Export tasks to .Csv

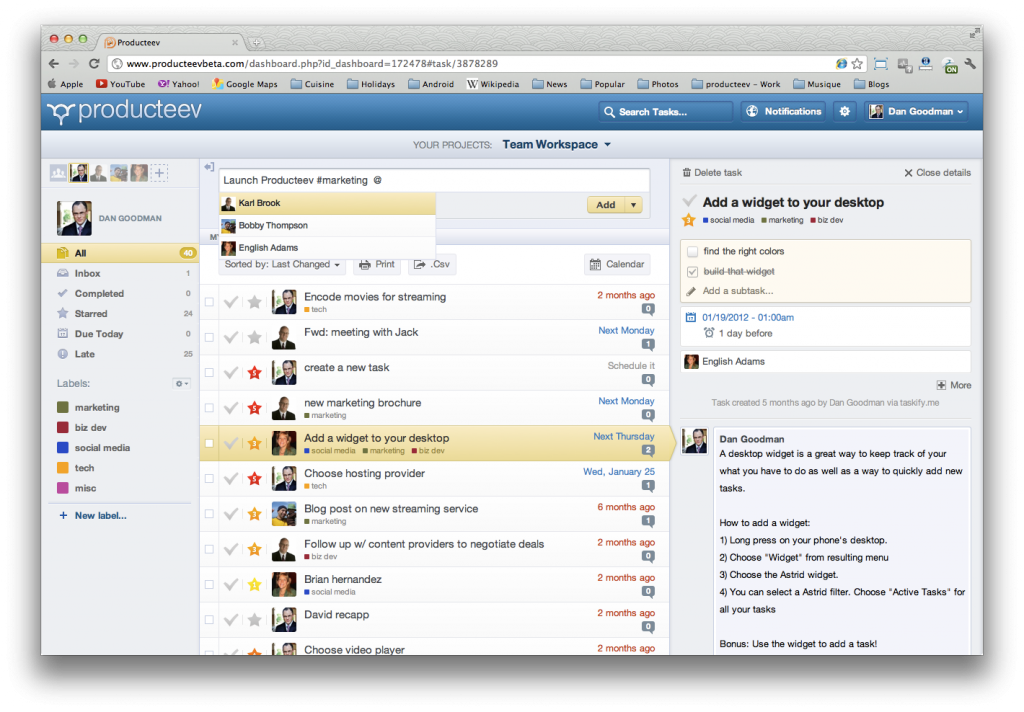432,264
